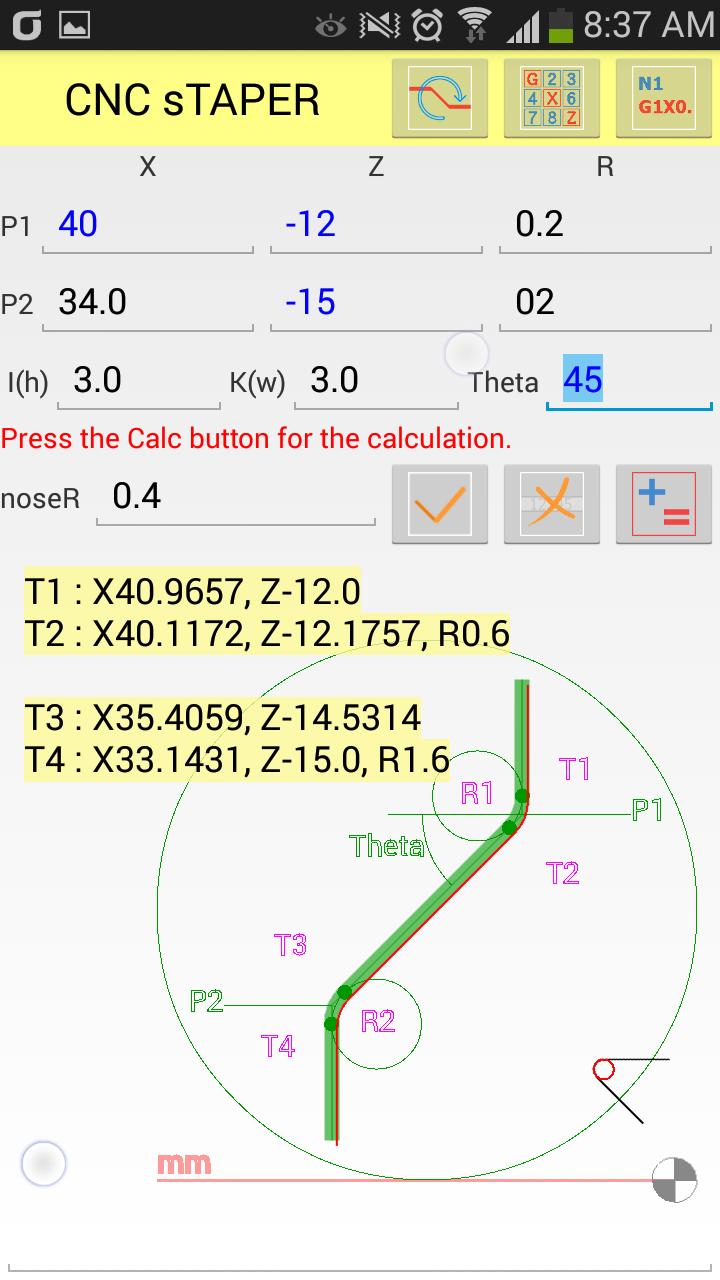Tap the 8:37 AM clock
Screen dimensions: 720x1280
point(648,25)
